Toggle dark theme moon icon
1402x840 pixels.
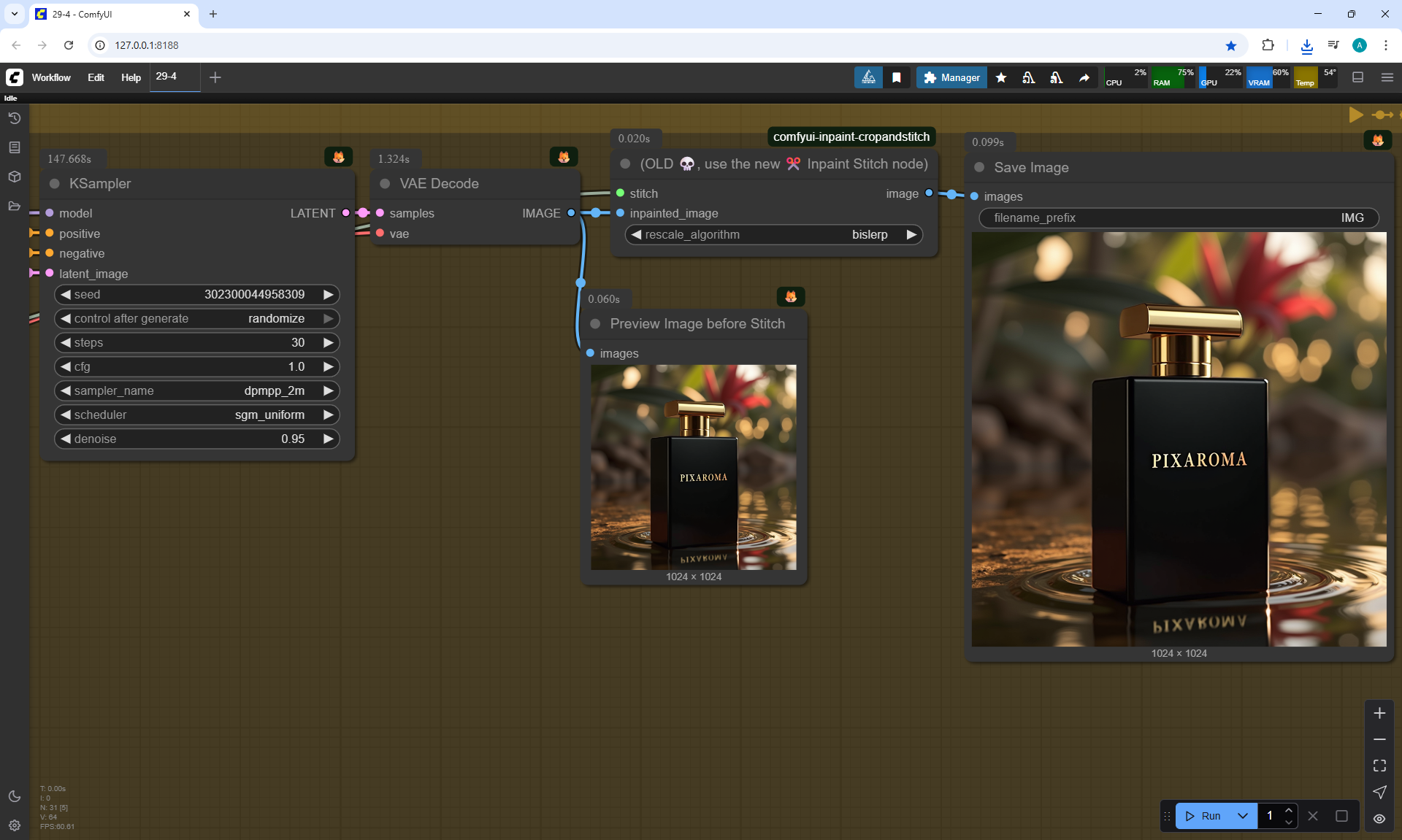pos(14,796)
